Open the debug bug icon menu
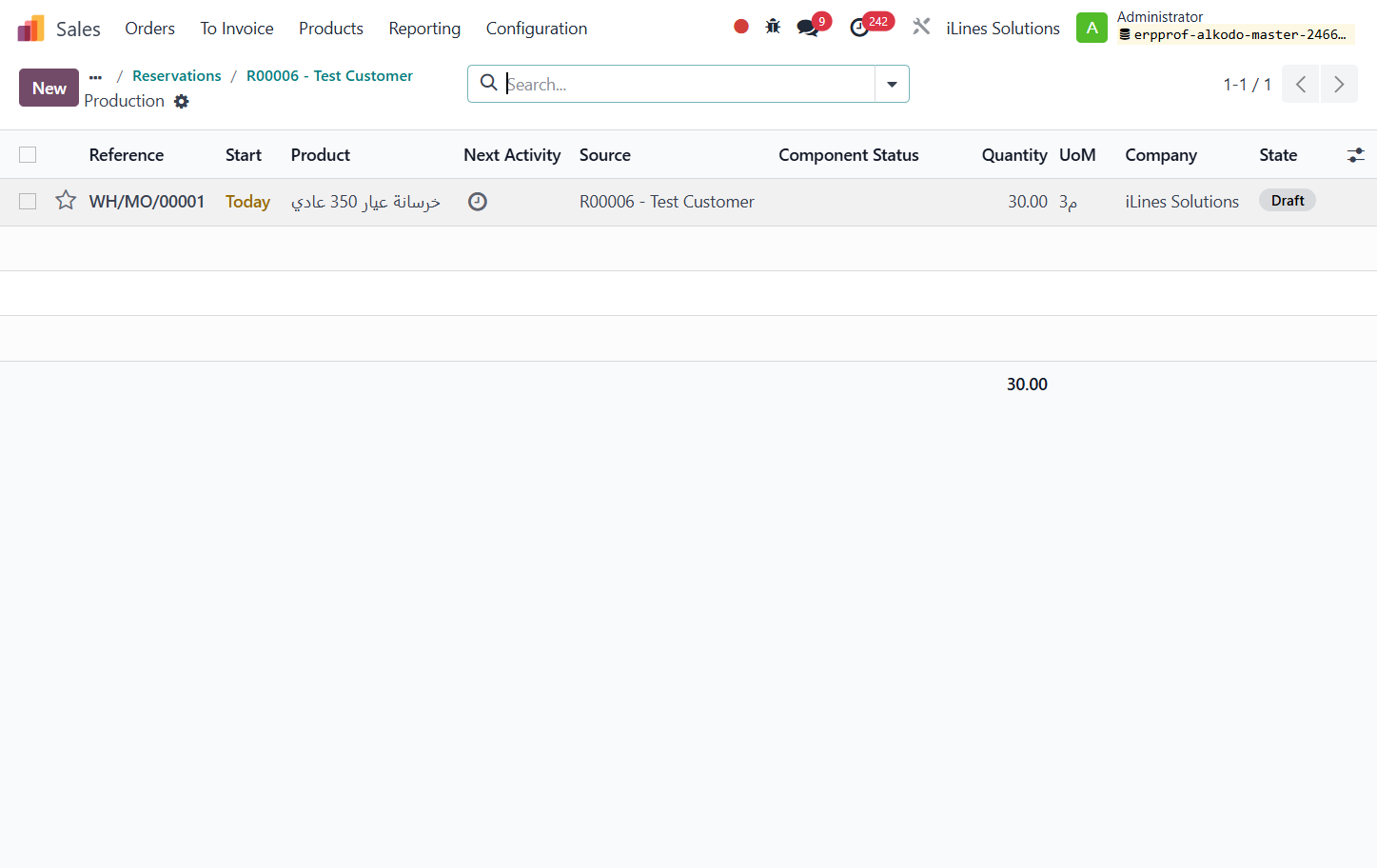Image resolution: width=1377 pixels, height=868 pixels. pos(773,27)
